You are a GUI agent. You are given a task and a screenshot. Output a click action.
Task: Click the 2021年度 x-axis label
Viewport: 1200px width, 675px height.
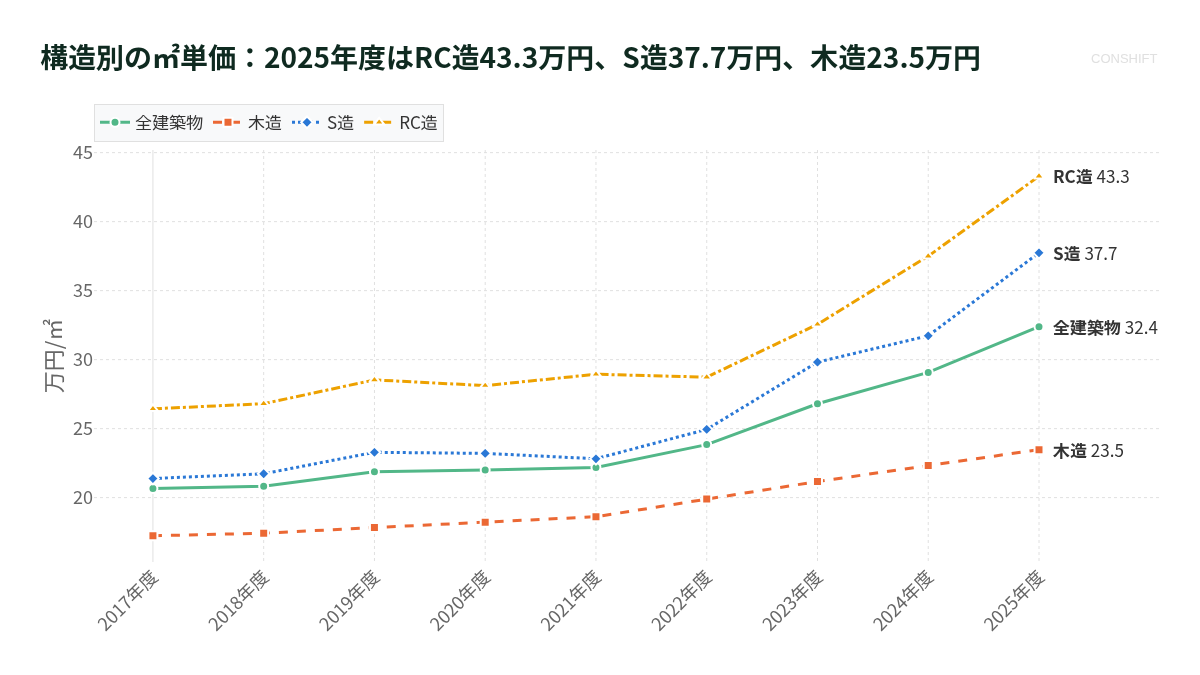click(x=572, y=600)
